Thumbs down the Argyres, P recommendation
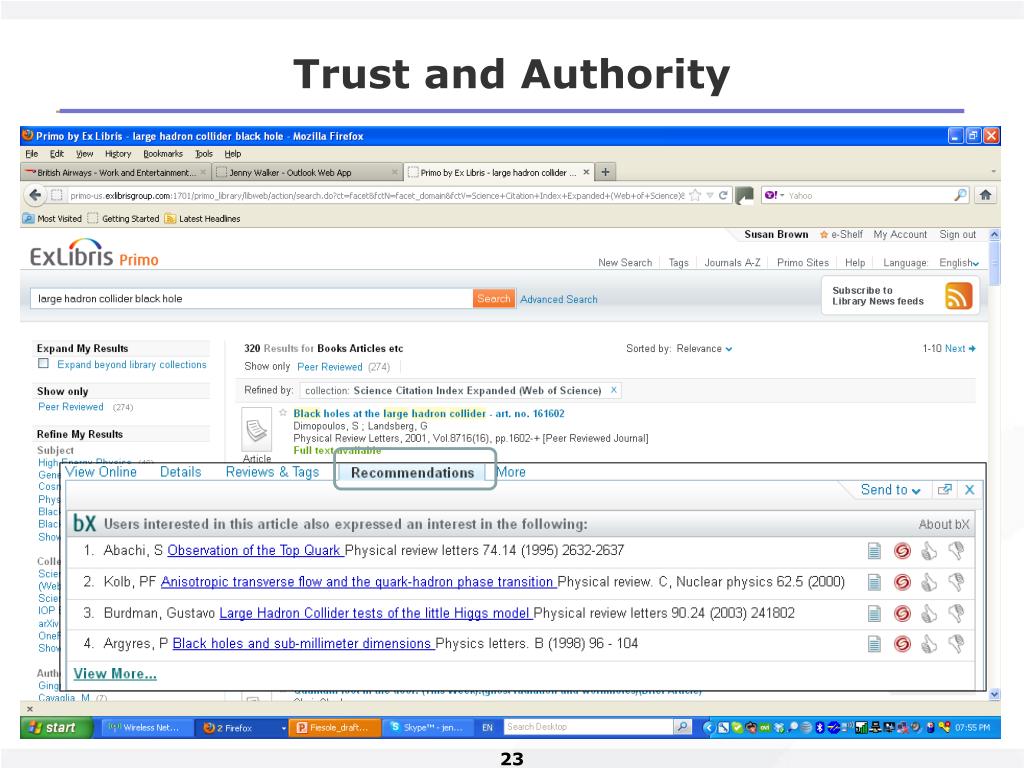The height and width of the screenshot is (768, 1024). coord(956,644)
